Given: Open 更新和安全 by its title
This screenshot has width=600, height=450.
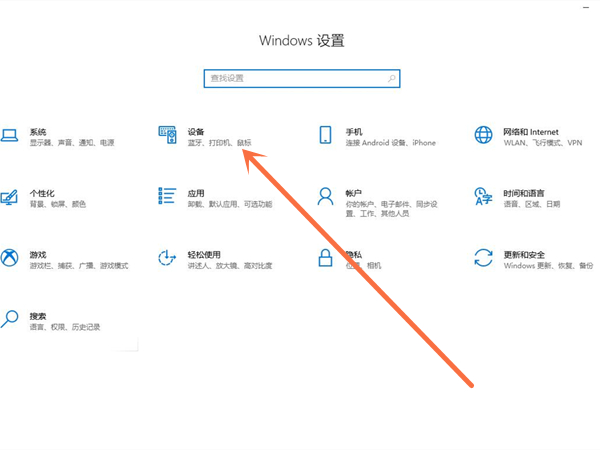Looking at the screenshot, I should click(x=524, y=255).
